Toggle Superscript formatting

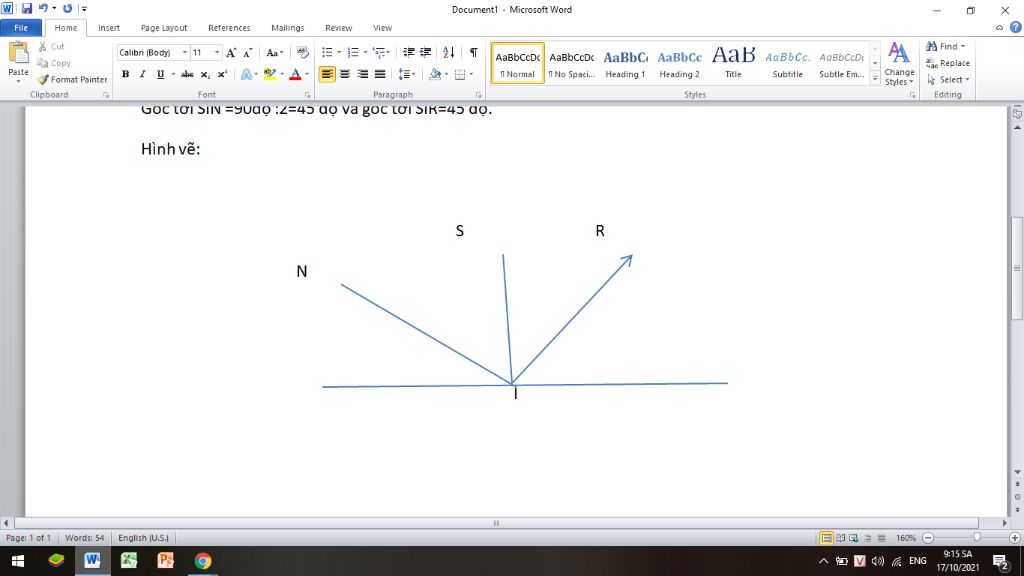point(222,74)
